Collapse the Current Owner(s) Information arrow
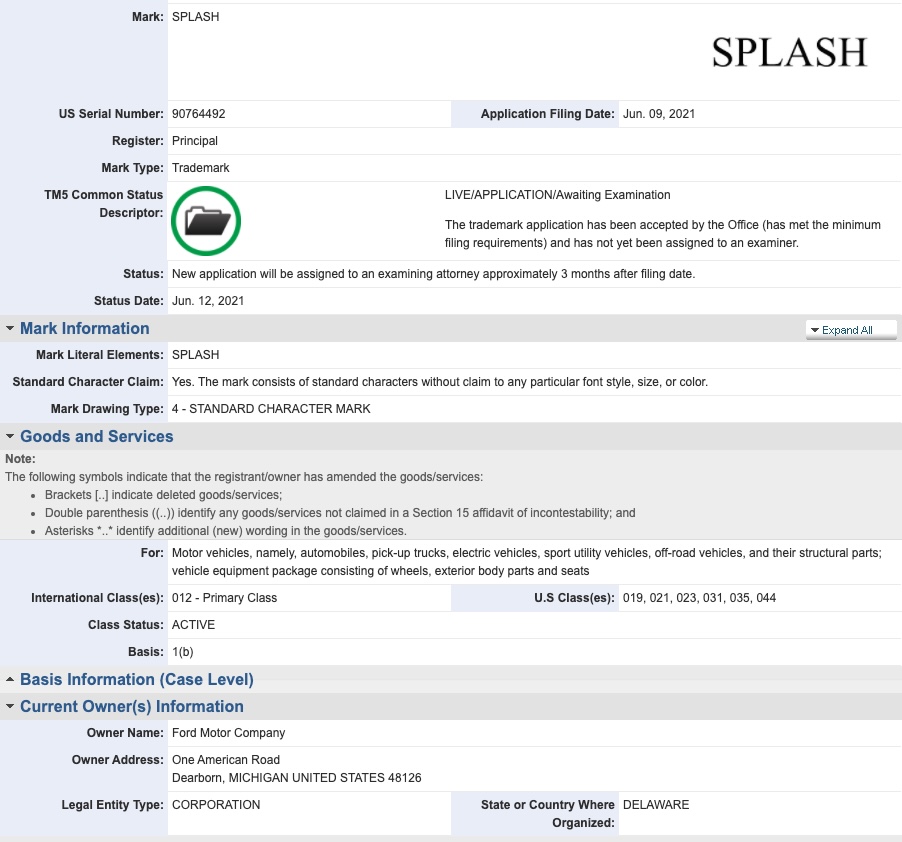Viewport: 902px width, 842px height. pos(10,706)
